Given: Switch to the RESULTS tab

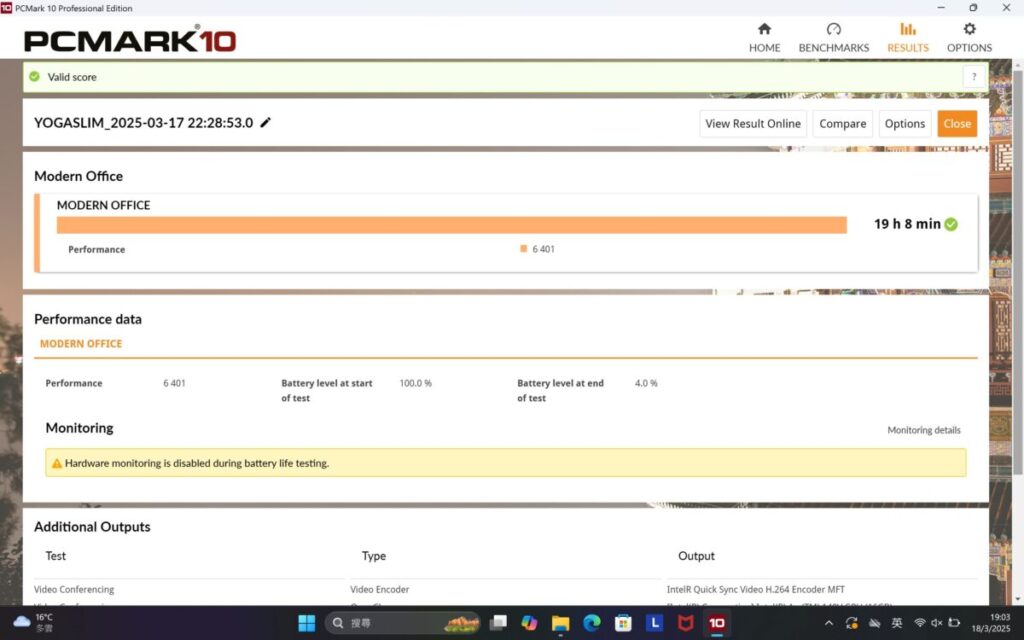Looking at the screenshot, I should 907,37.
